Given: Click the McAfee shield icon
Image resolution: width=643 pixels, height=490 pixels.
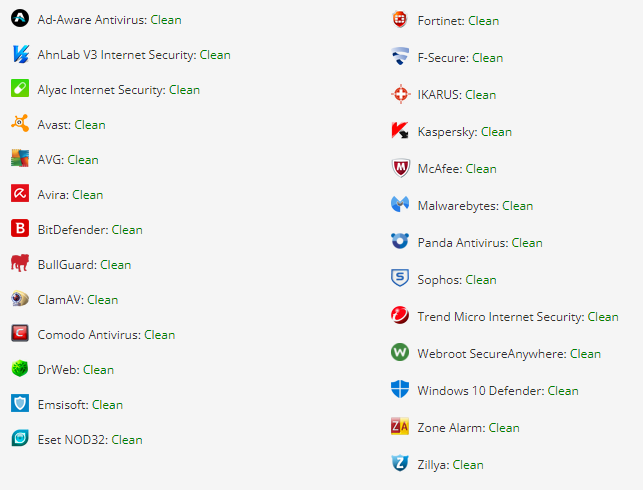Looking at the screenshot, I should (400, 168).
